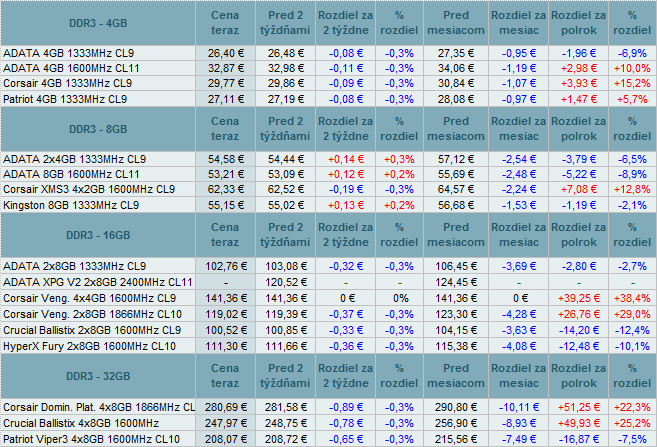Select ADATA 2x8GB 1333MHz CL9 row label
The image size is (657, 447).
tap(75, 266)
